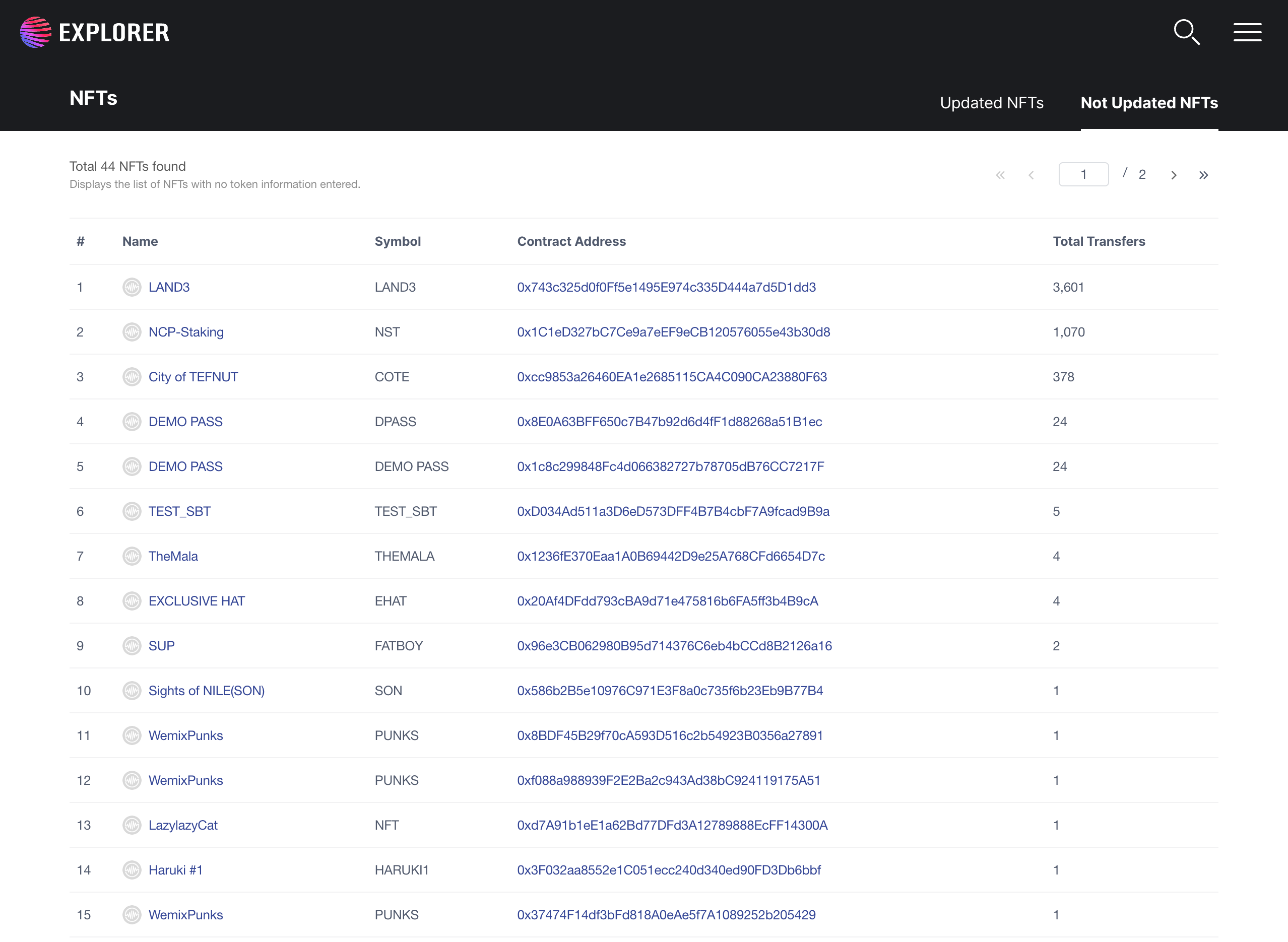This screenshot has height=942, width=1288.
Task: Go to previous page arrow
Action: [1031, 175]
